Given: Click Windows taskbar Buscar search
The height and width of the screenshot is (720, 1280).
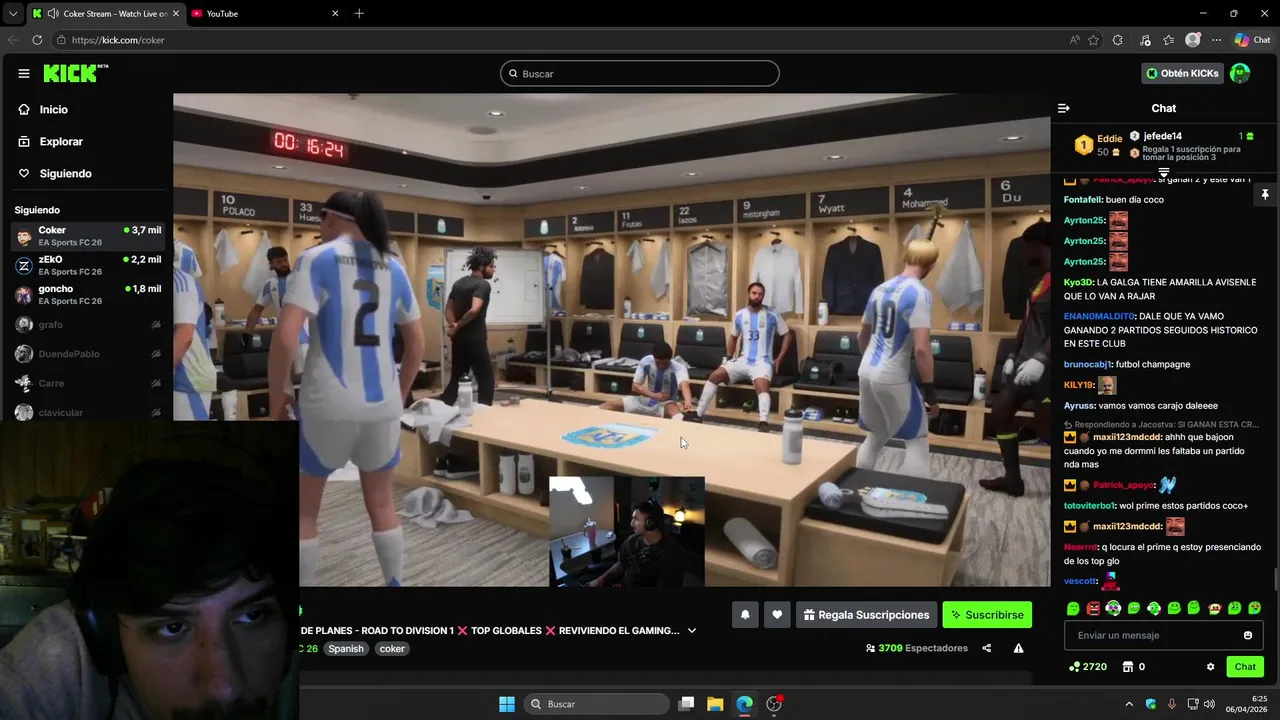Looking at the screenshot, I should tap(597, 704).
